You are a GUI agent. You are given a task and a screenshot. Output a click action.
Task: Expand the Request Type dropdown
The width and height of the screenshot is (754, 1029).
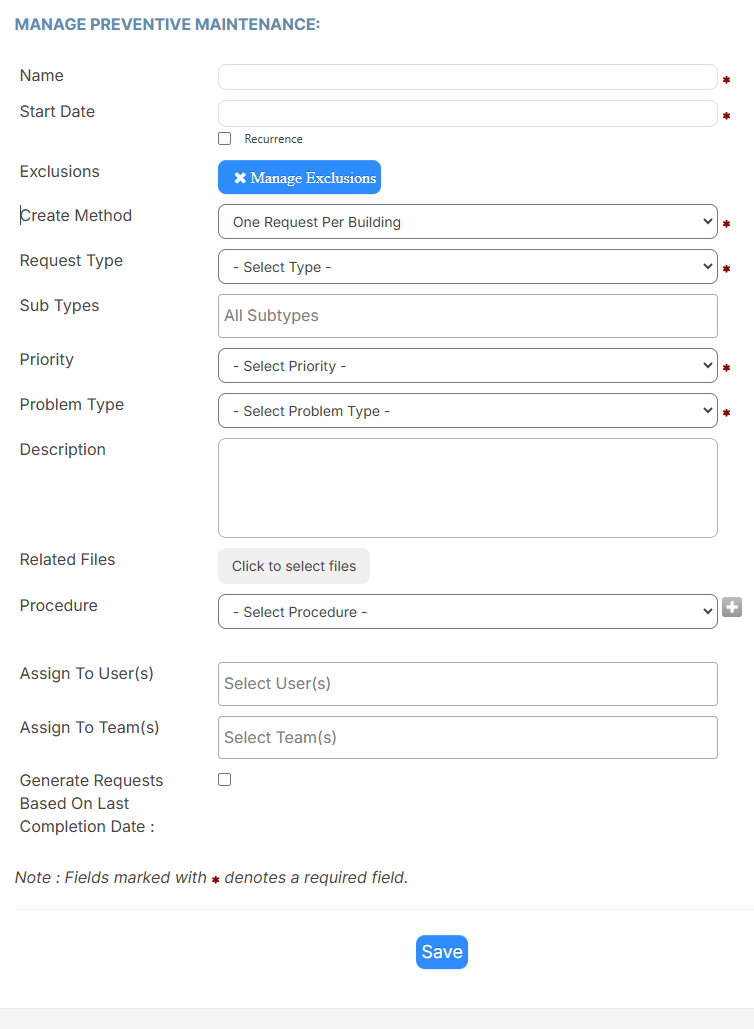click(x=467, y=266)
